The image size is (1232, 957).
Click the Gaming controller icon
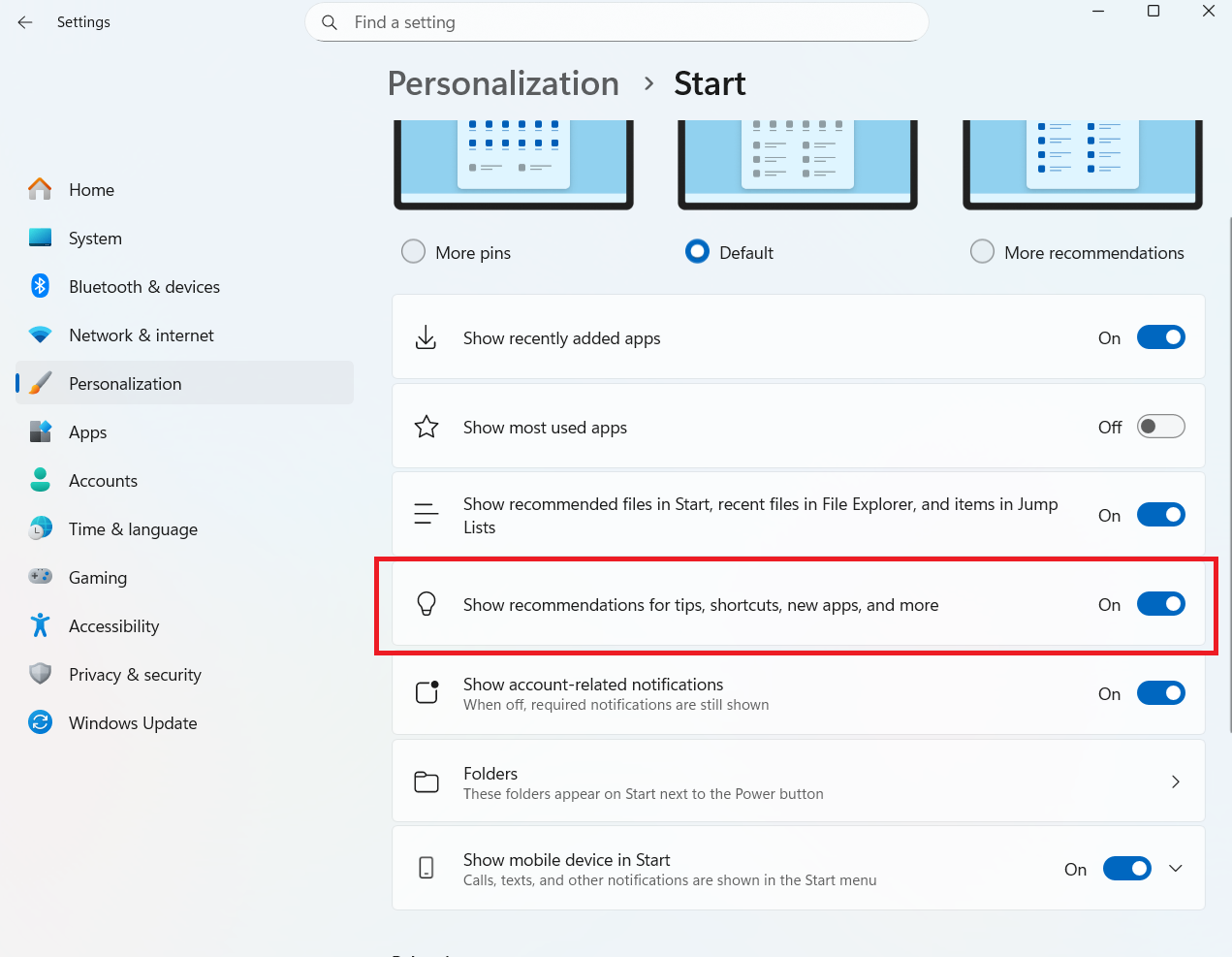pos(40,577)
